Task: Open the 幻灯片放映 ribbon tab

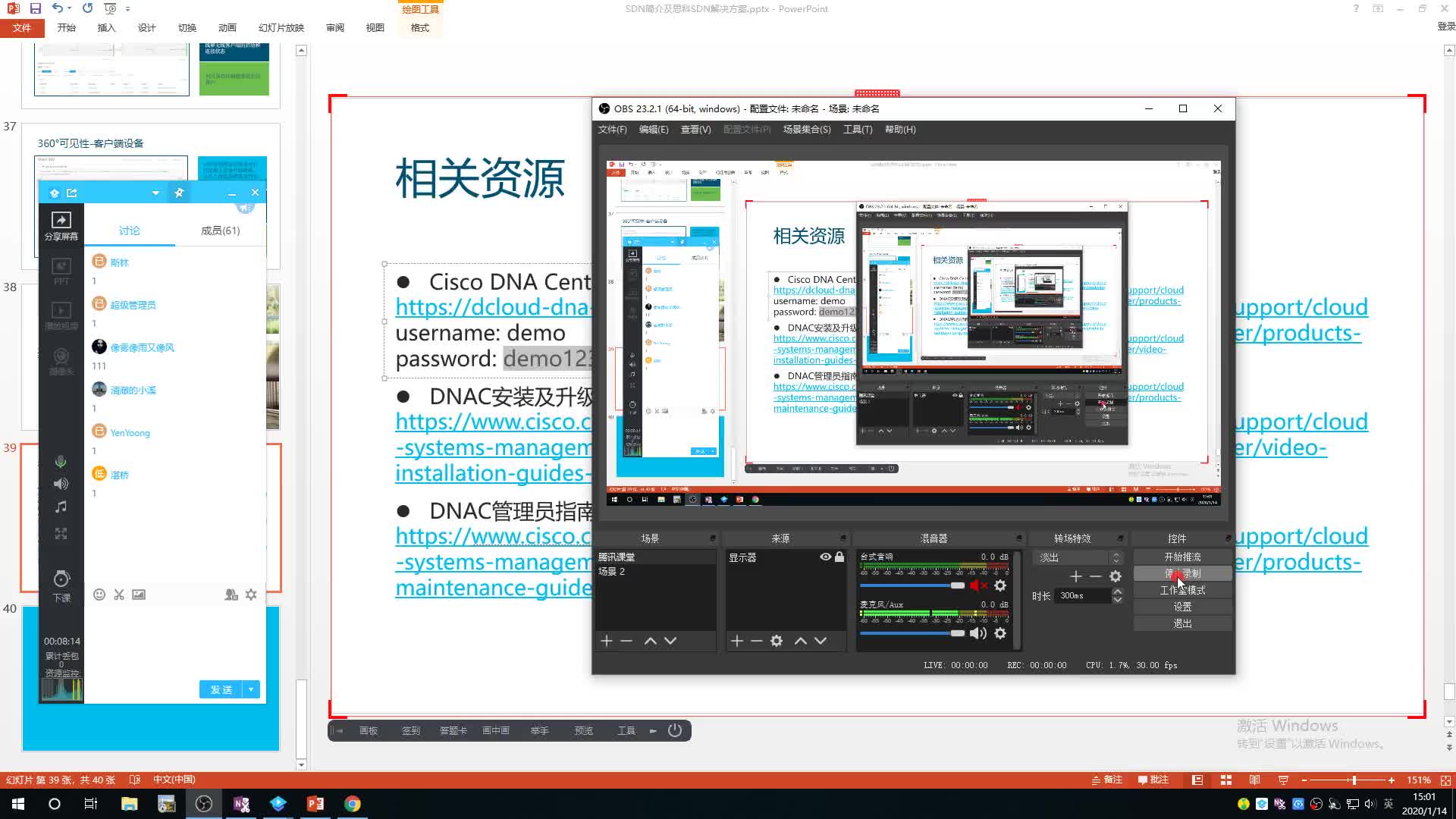Action: click(x=281, y=28)
